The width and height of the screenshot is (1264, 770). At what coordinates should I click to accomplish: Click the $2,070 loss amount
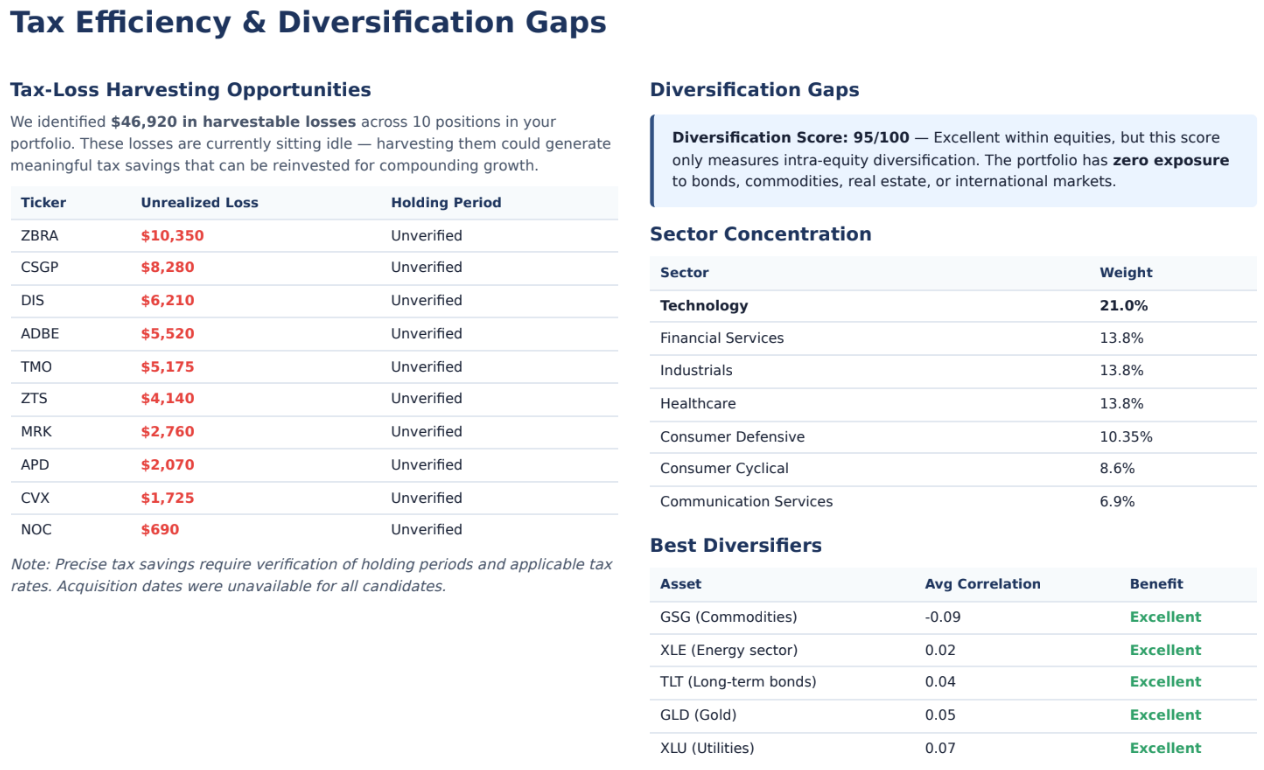pyautogui.click(x=168, y=465)
